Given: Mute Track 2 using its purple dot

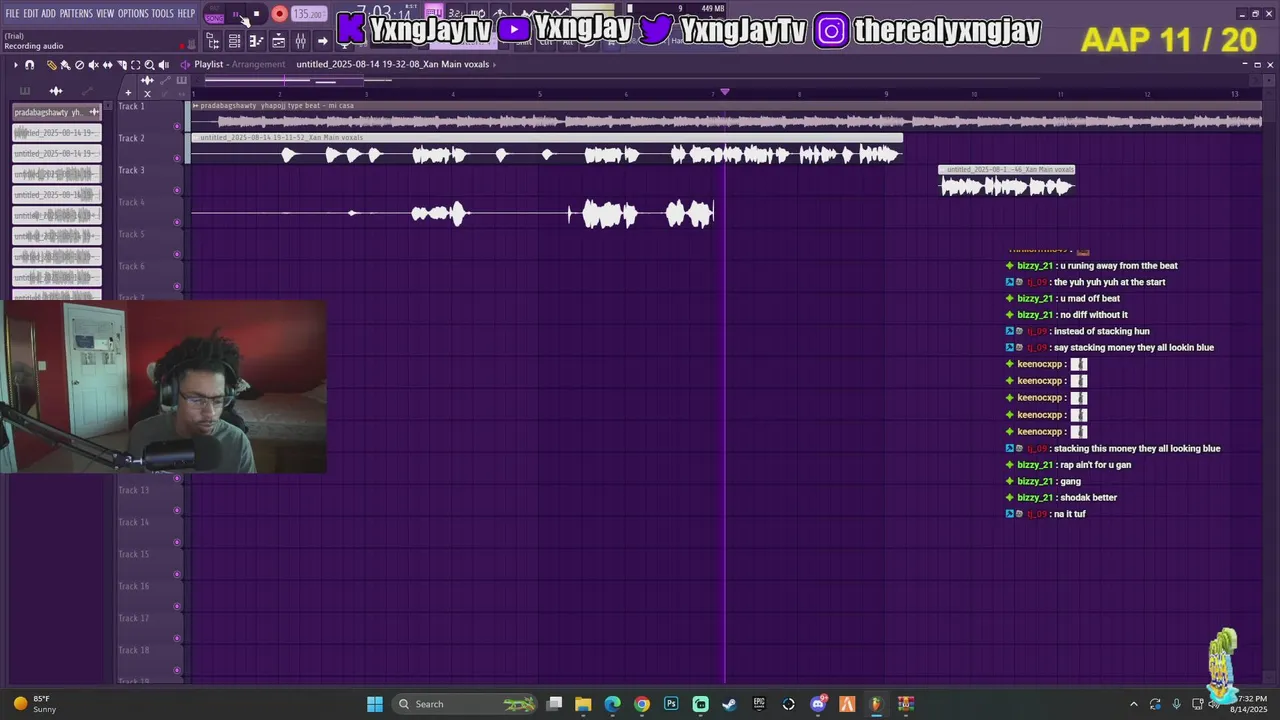Looking at the screenshot, I should pos(177,158).
